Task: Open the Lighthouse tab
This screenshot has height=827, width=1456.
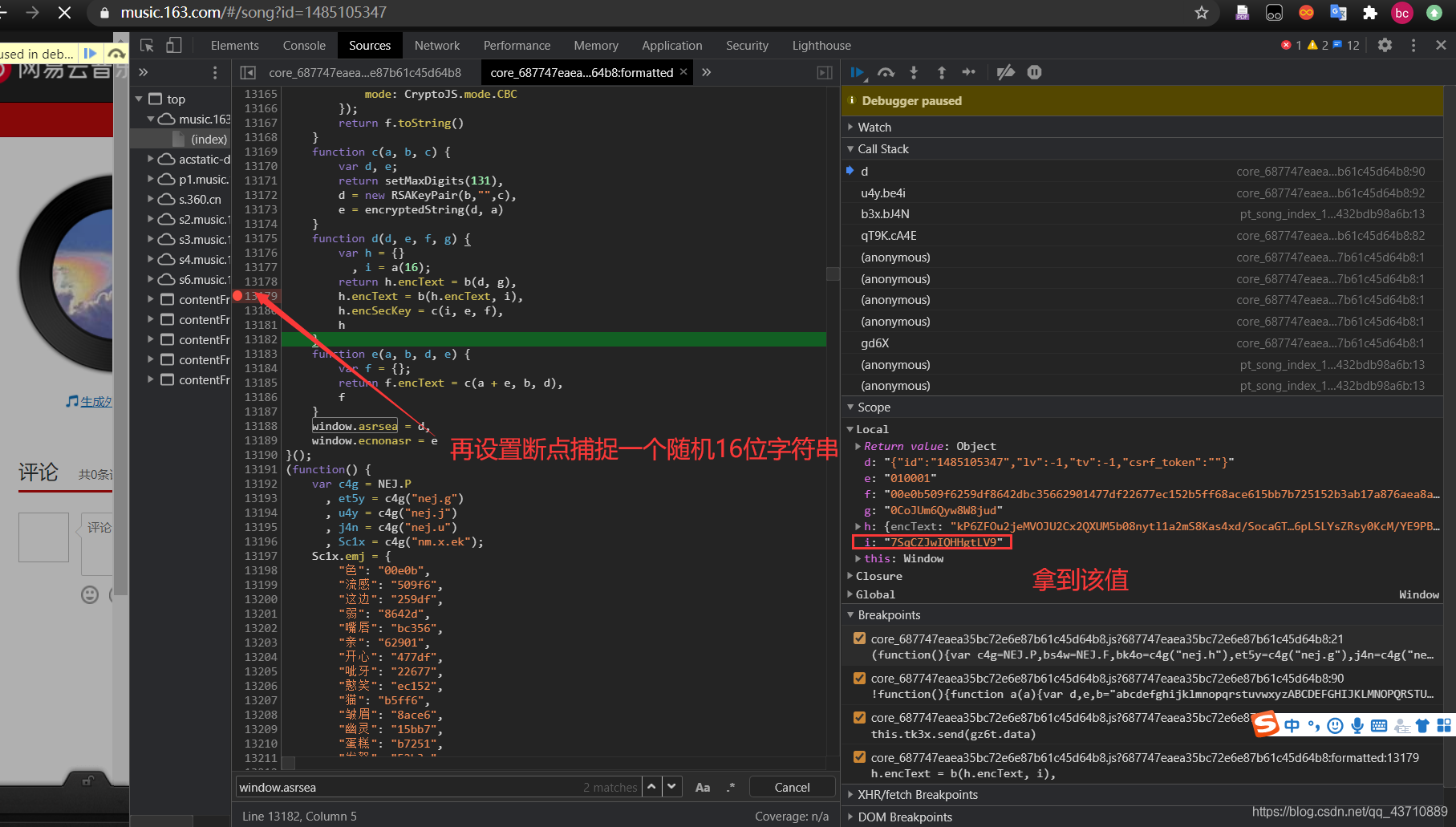Action: click(x=821, y=46)
